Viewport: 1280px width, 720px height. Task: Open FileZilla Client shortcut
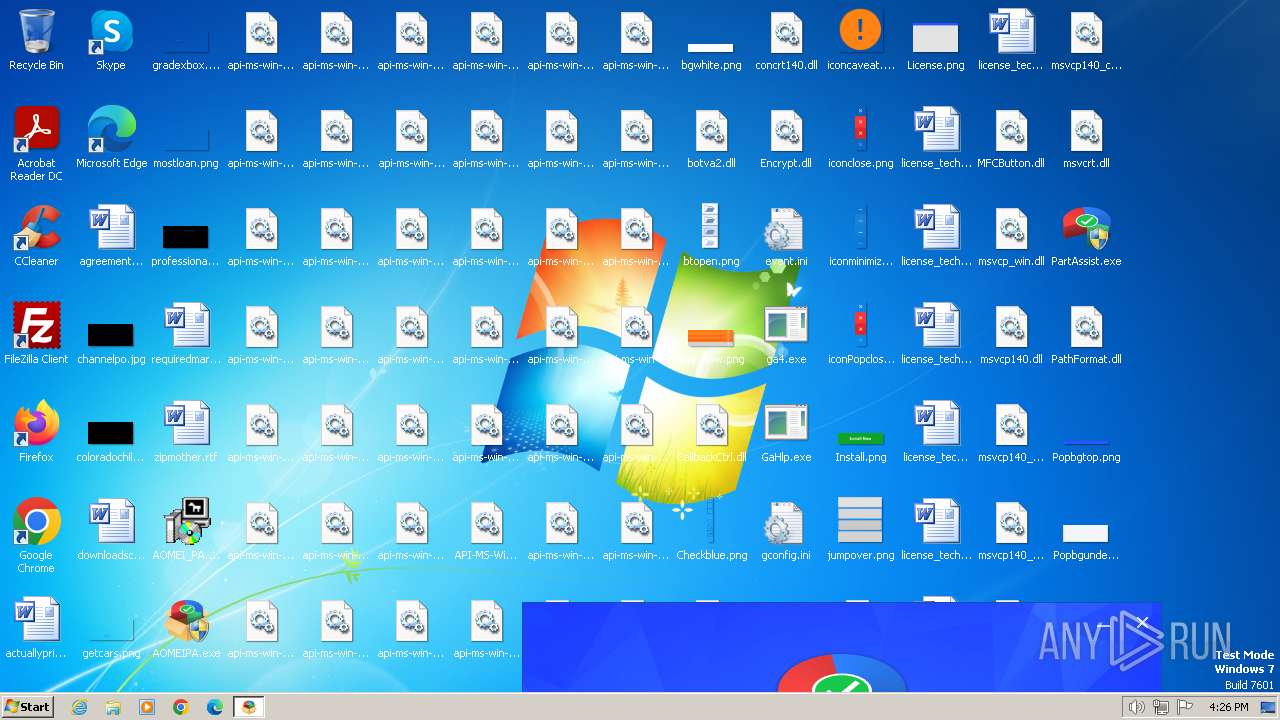pos(36,334)
